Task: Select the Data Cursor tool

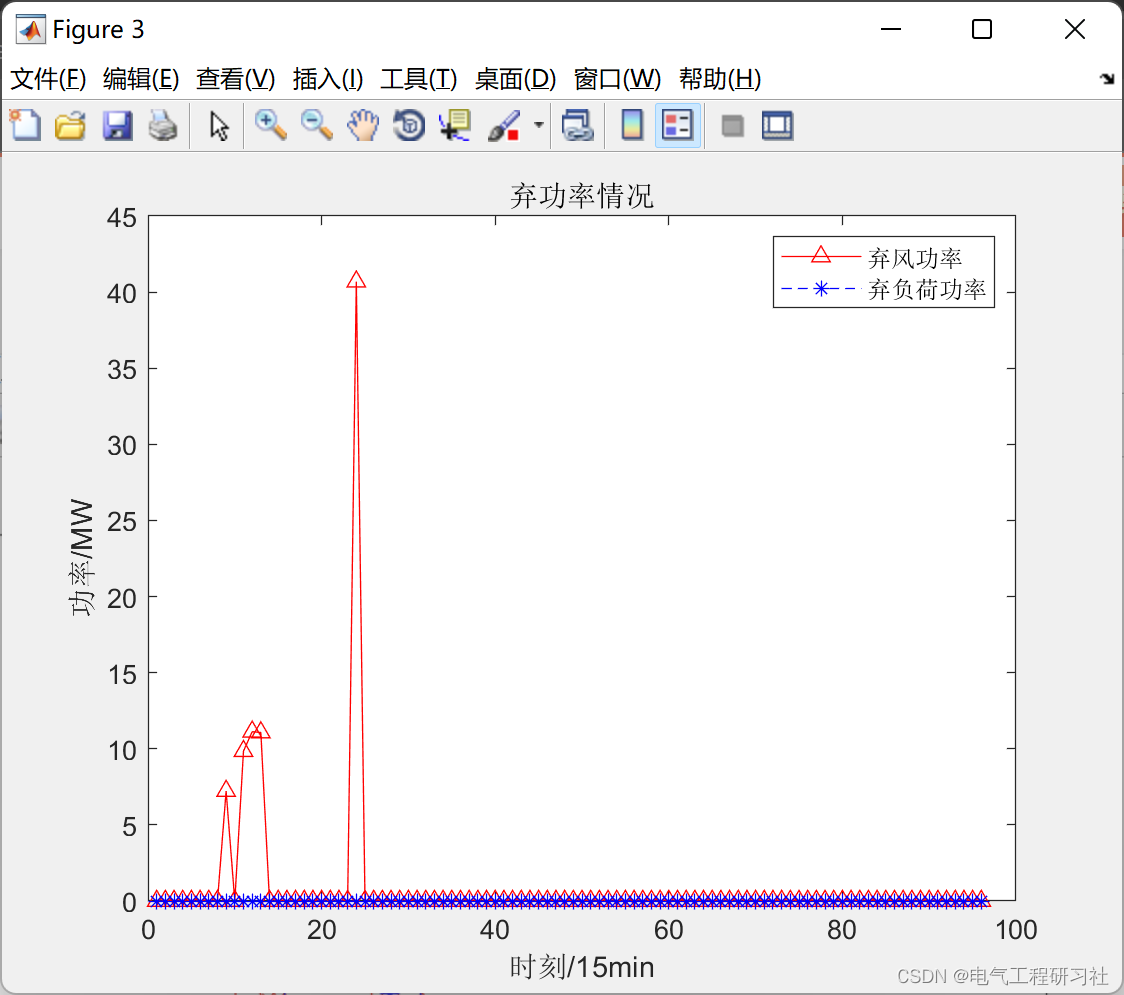Action: (x=454, y=125)
